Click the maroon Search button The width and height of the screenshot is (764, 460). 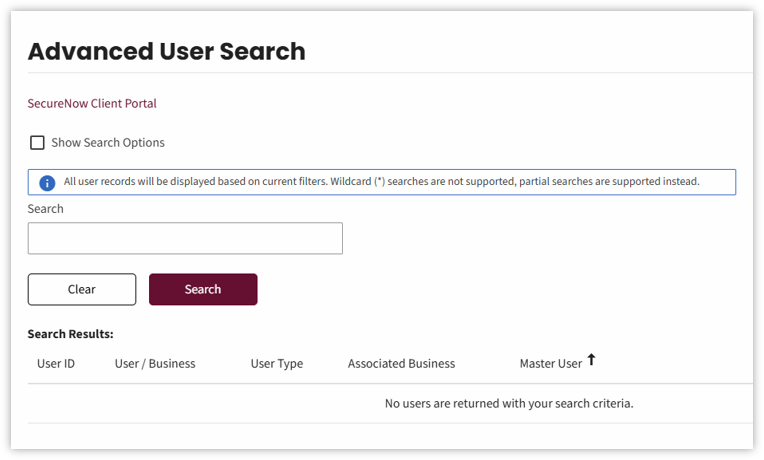pos(203,289)
